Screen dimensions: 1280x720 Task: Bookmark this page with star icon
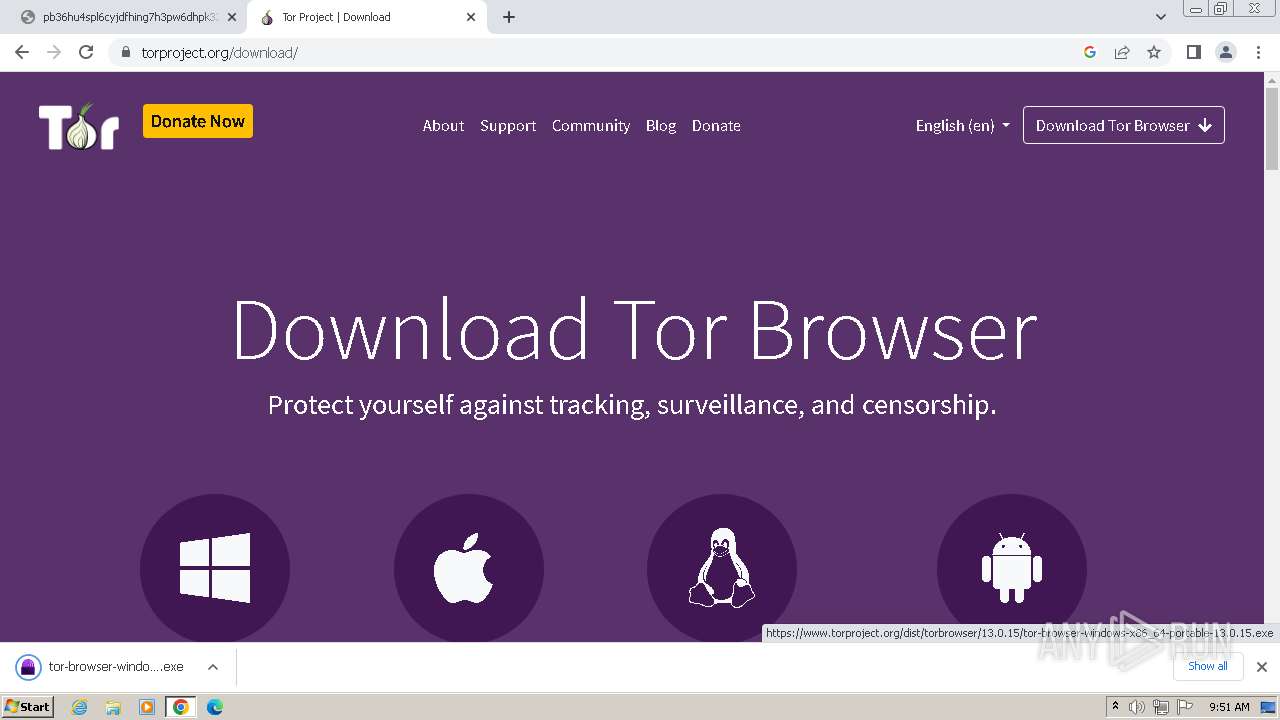[x=1154, y=52]
